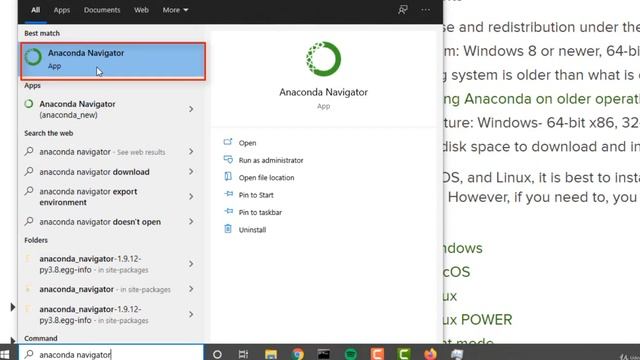Screen dimensions: 640x360
Task: Open Spotify from the taskbar
Action: 351,354
